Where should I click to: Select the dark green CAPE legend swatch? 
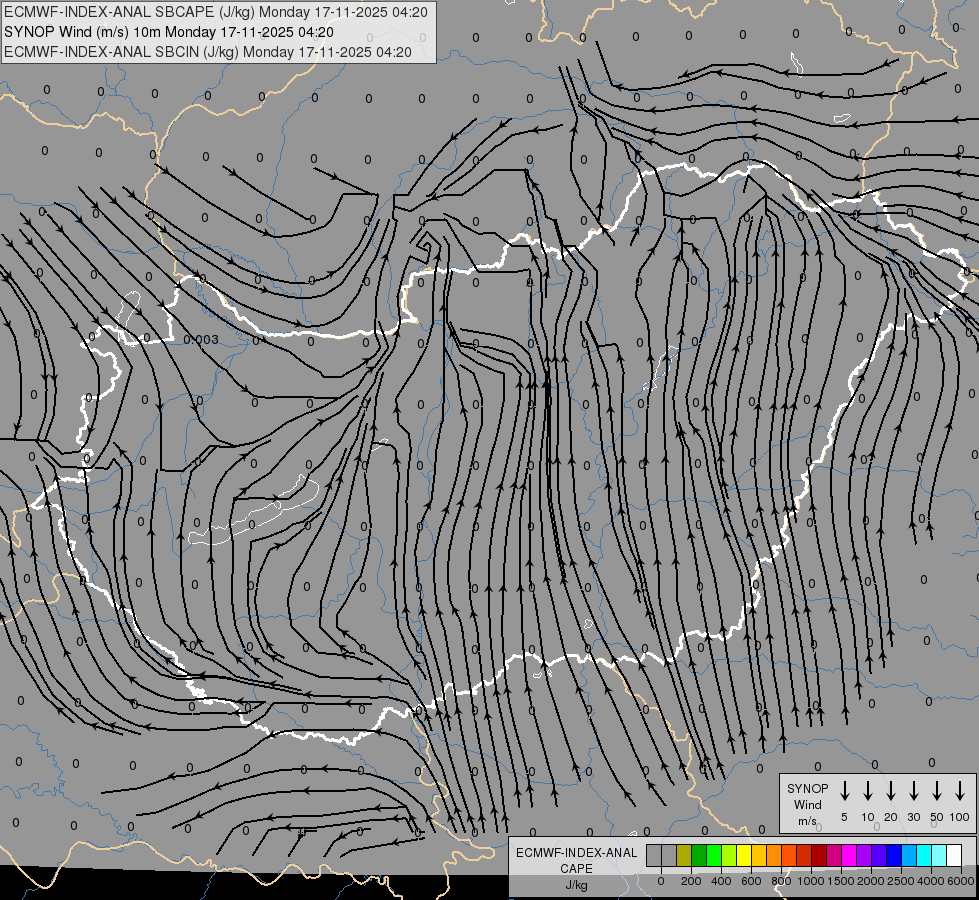[x=699, y=855]
